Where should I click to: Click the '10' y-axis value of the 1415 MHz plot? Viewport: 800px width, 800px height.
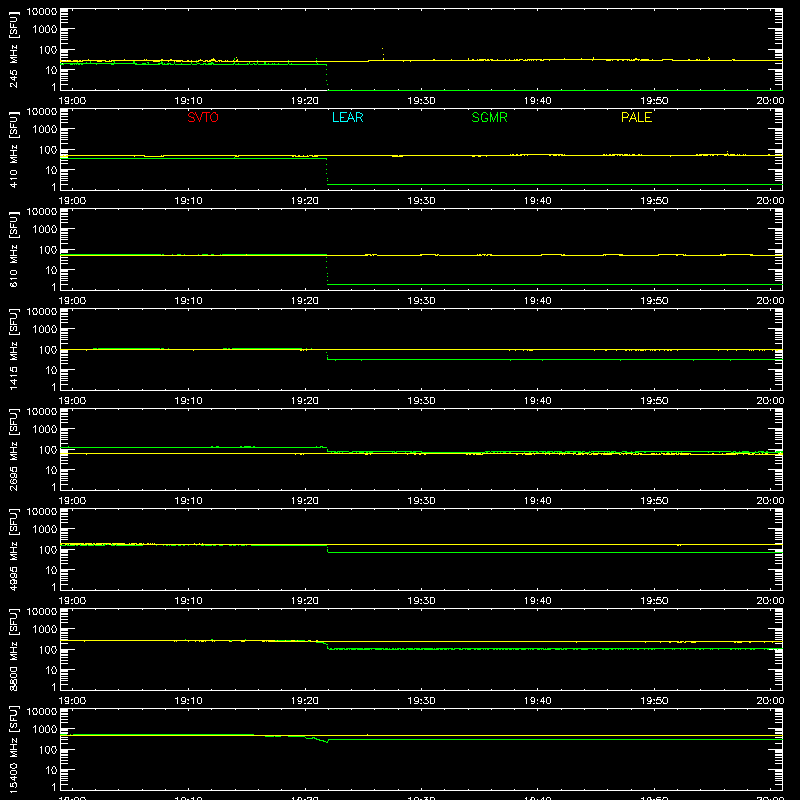click(x=51, y=370)
